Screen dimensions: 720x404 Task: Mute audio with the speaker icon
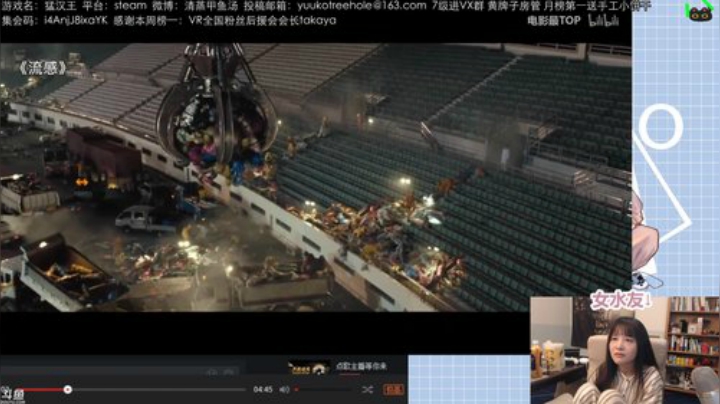[x=284, y=390]
